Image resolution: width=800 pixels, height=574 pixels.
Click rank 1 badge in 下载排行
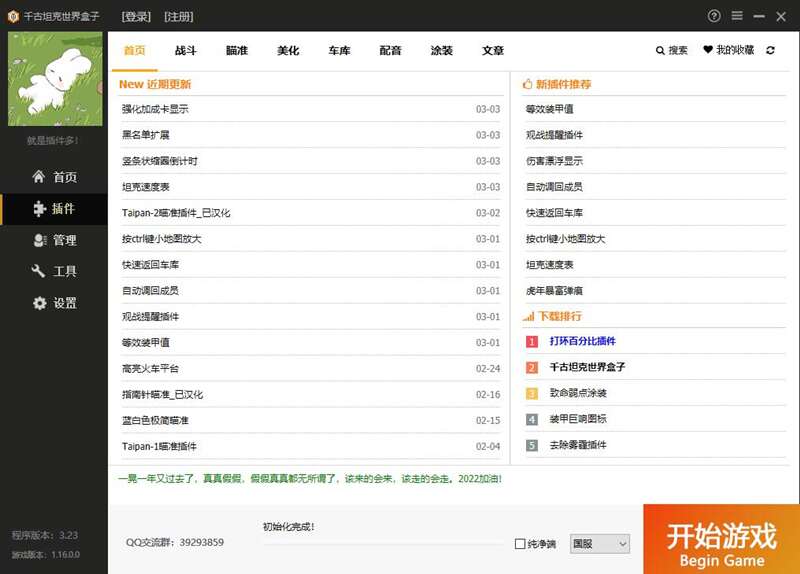coord(532,341)
